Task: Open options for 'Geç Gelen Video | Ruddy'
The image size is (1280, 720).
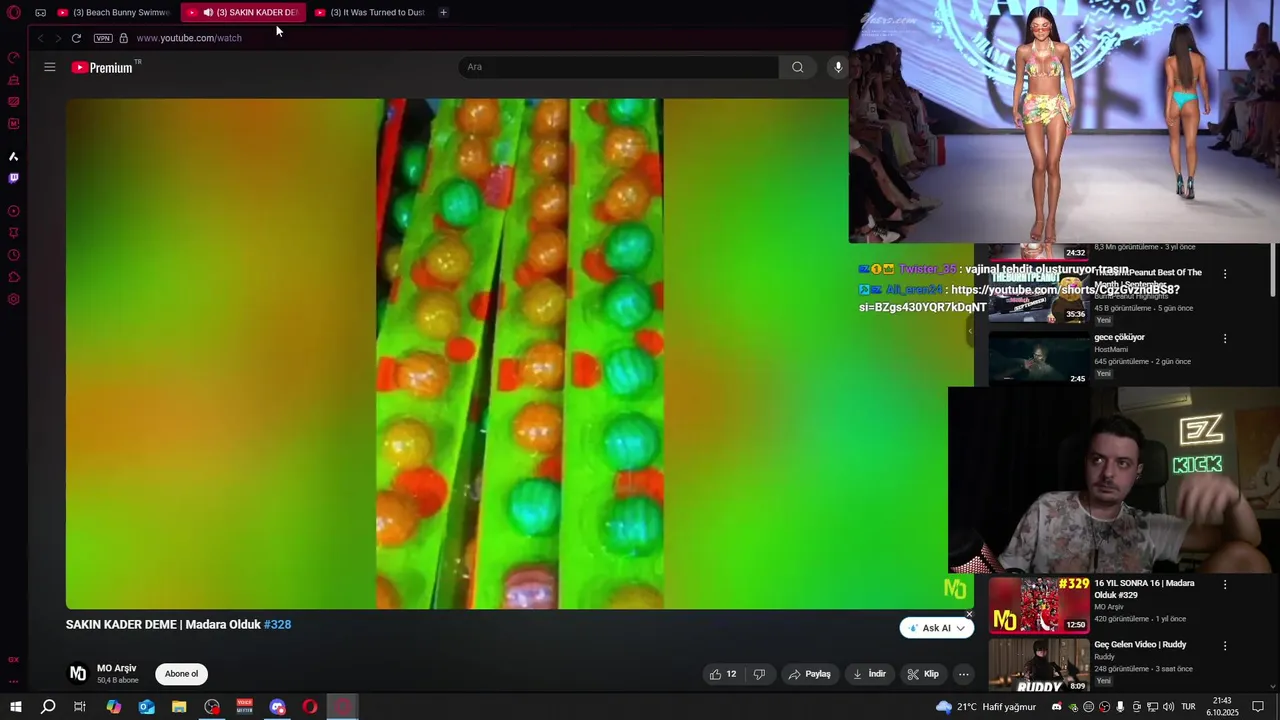Action: pos(1225,646)
